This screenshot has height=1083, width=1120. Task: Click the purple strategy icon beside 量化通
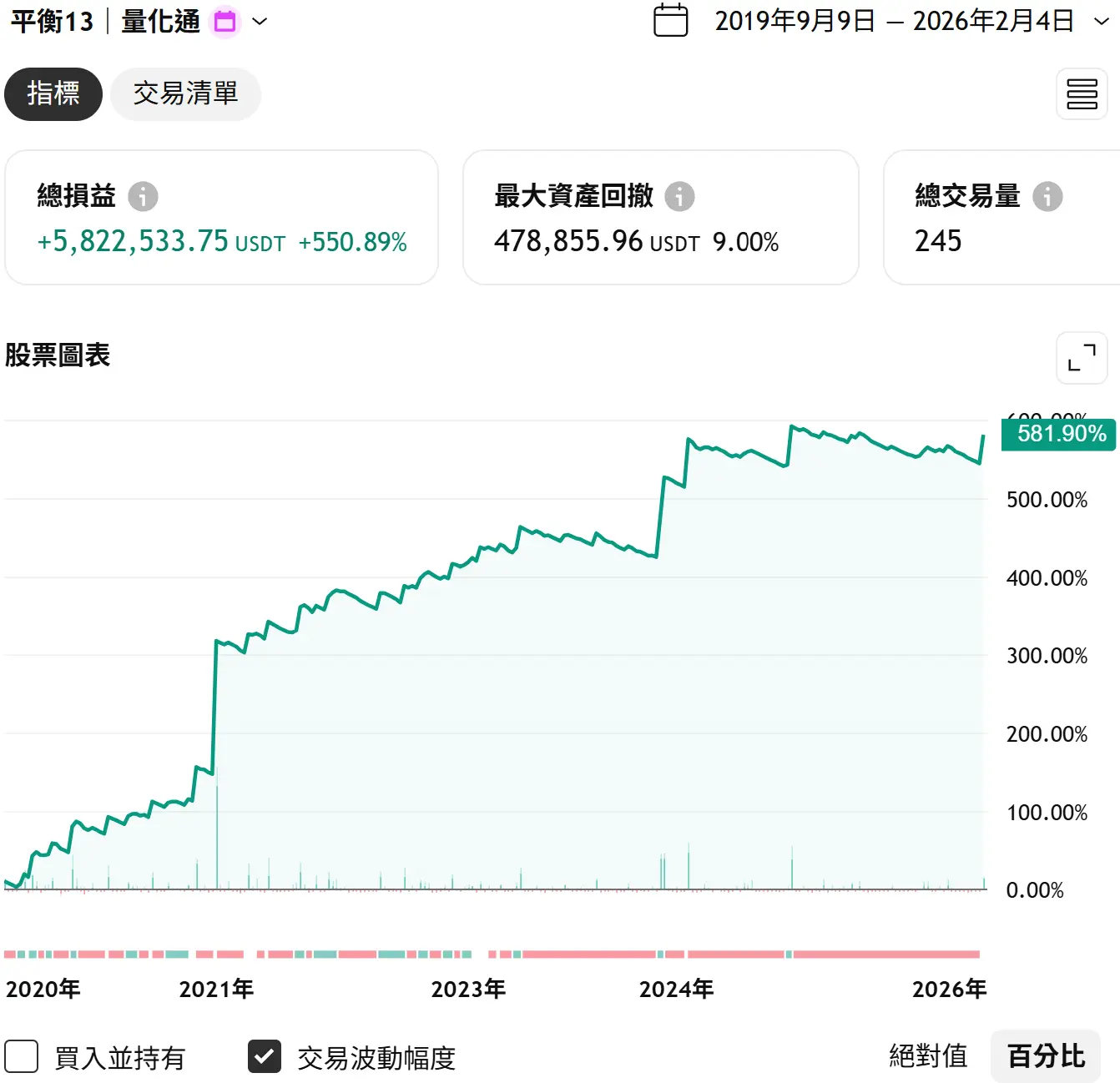tap(225, 22)
